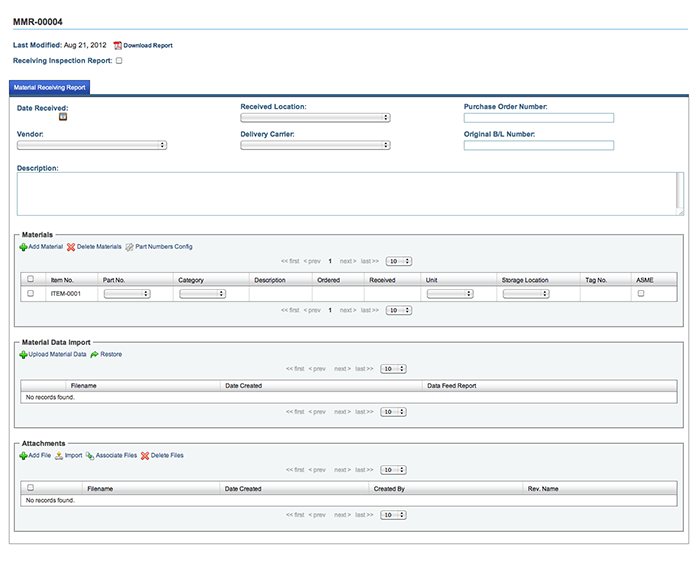Click the Import attachments icon
The width and height of the screenshot is (700, 580).
(x=59, y=456)
